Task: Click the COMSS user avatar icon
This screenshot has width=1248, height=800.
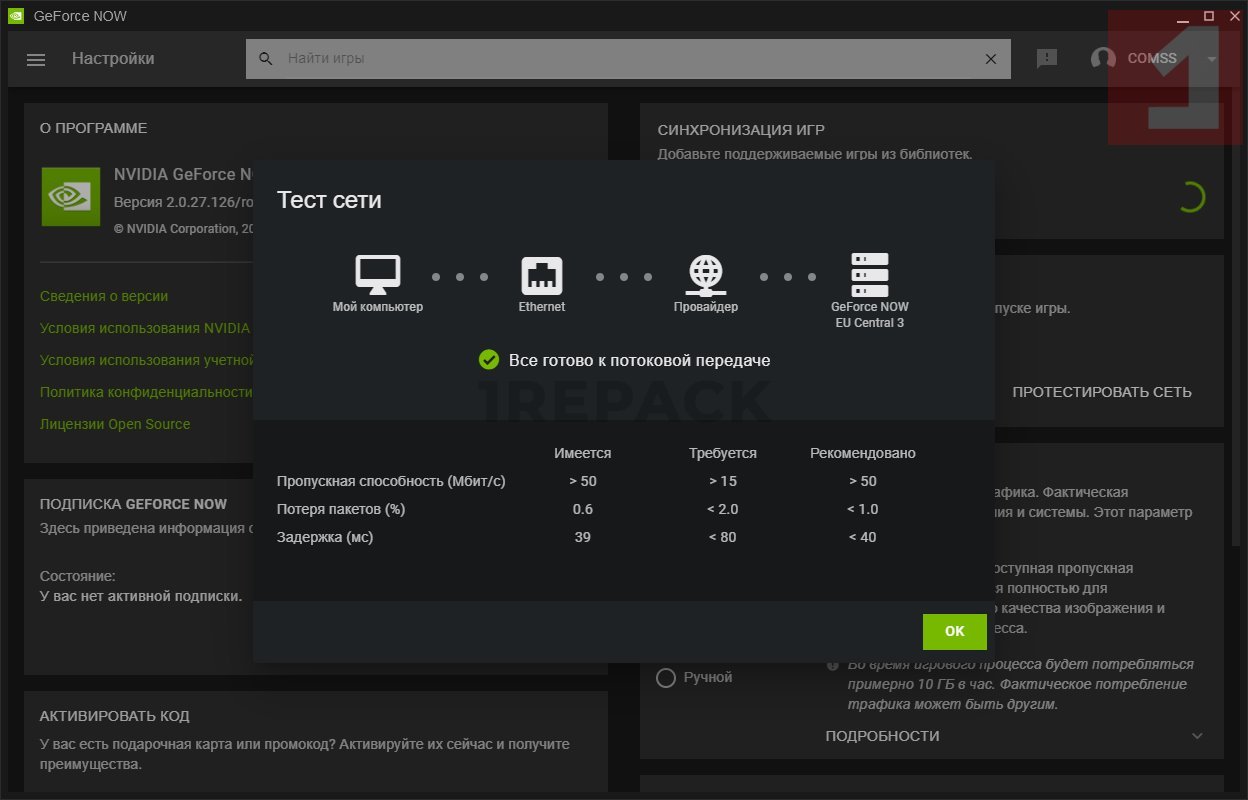Action: pyautogui.click(x=1103, y=59)
